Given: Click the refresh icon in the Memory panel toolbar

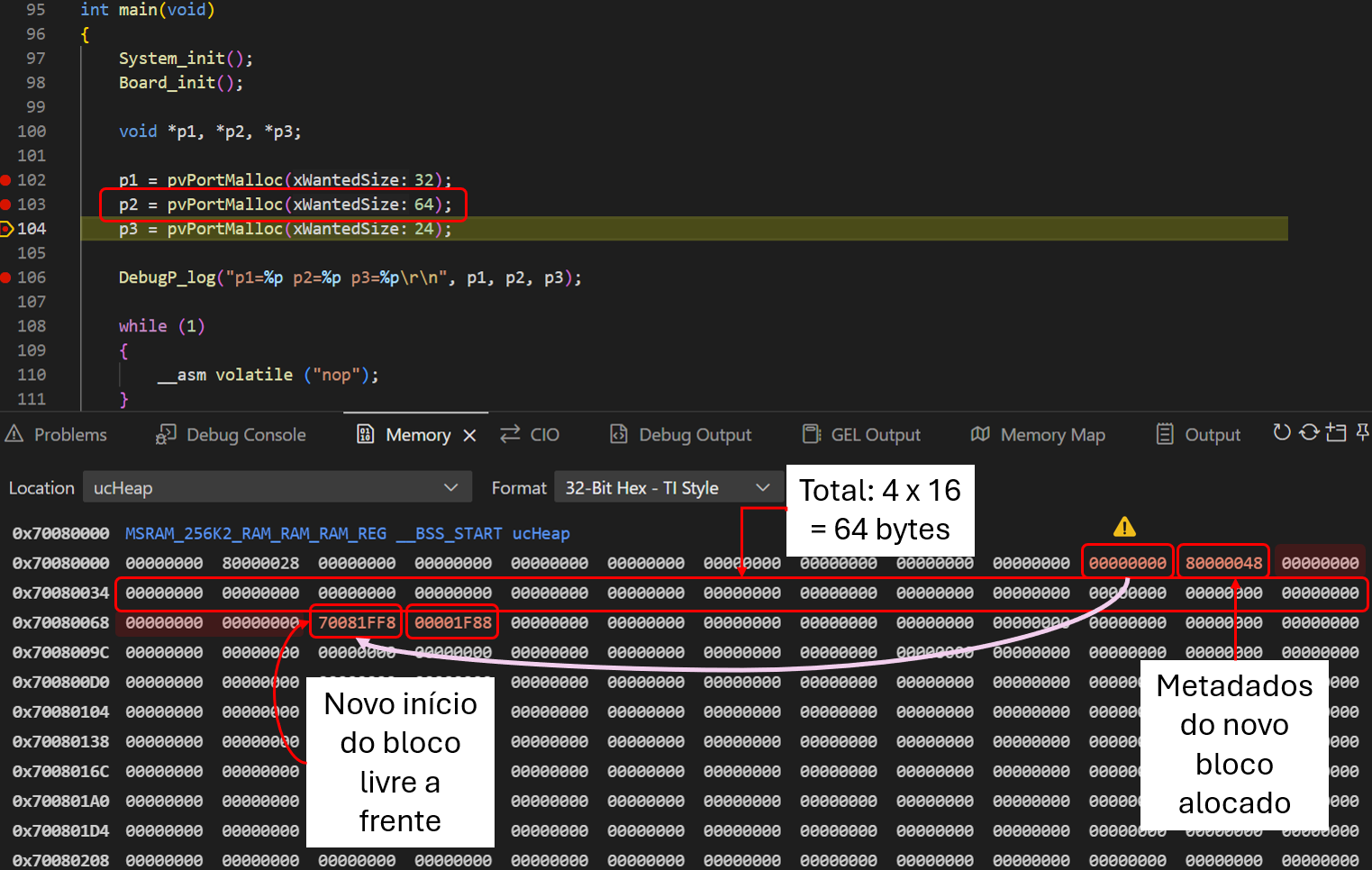Looking at the screenshot, I should (1281, 433).
